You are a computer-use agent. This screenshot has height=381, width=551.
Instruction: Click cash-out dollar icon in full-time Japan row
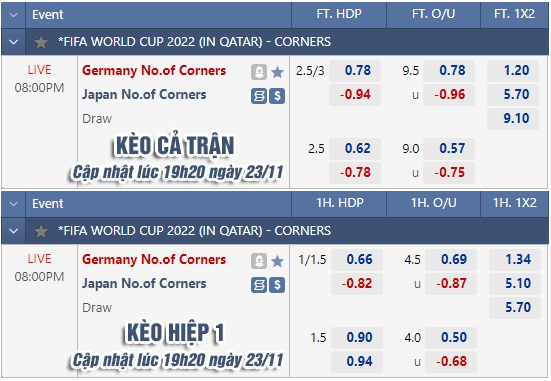(x=277, y=96)
